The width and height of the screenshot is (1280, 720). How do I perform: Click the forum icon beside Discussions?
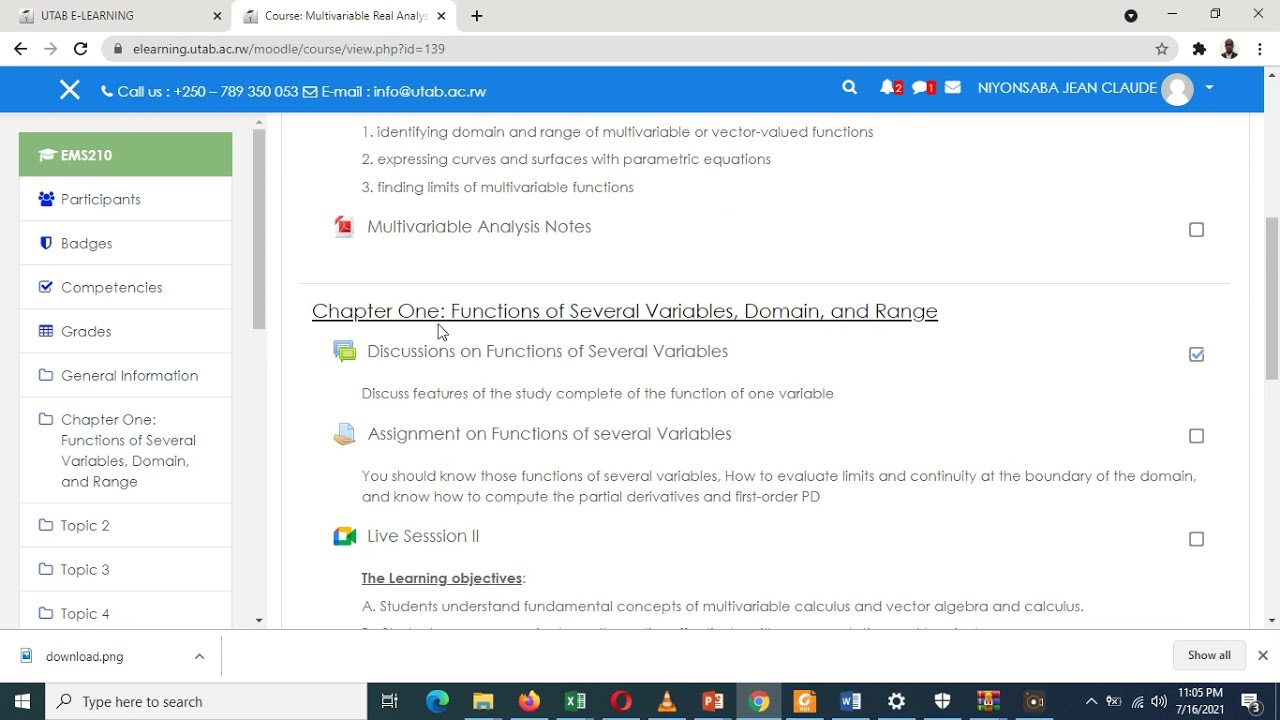[344, 351]
